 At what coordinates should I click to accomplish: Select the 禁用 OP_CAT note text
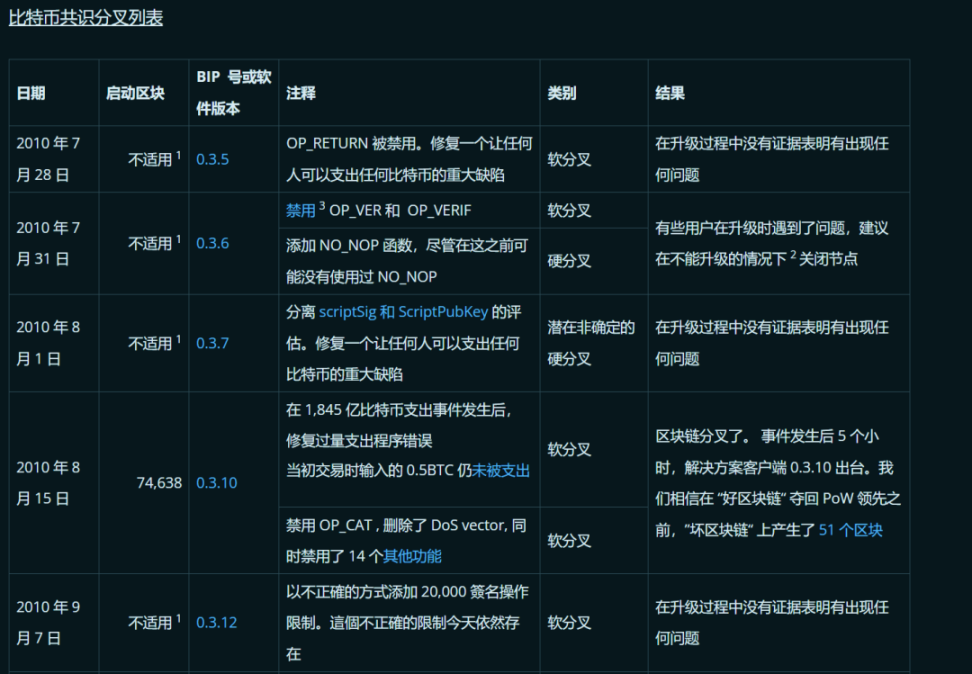(x=406, y=541)
